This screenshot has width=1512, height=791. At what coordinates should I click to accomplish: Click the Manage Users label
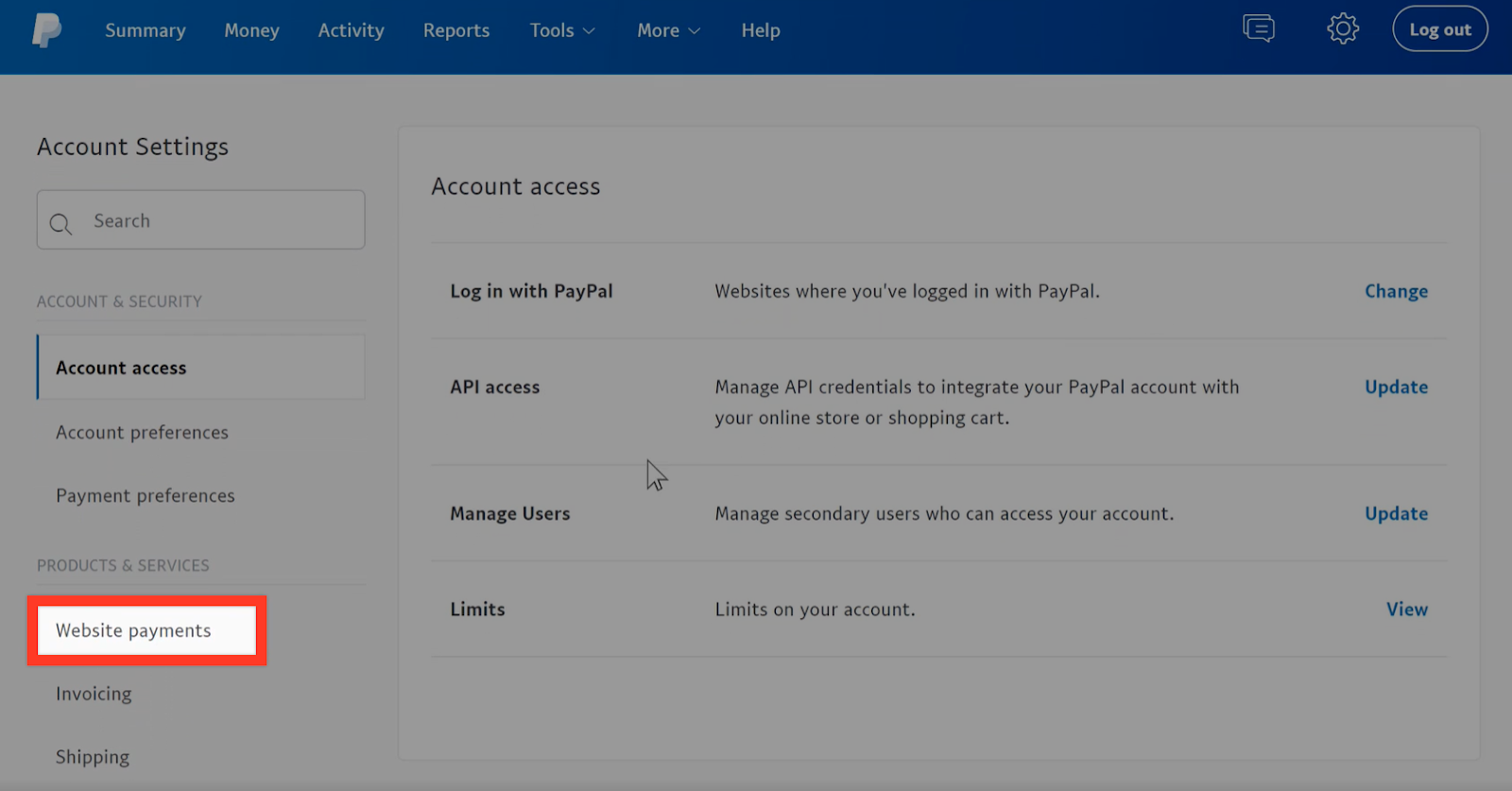(x=510, y=513)
